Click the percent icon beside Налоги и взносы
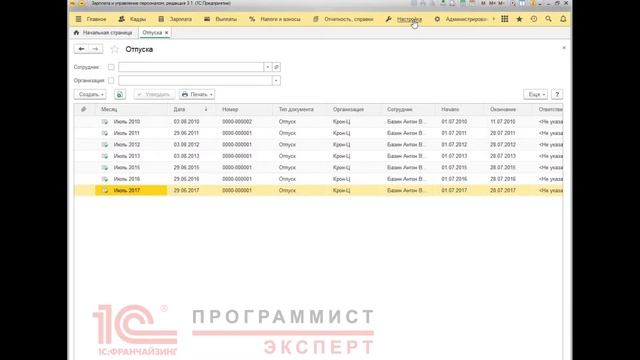This screenshot has width=640, height=360. 252,19
